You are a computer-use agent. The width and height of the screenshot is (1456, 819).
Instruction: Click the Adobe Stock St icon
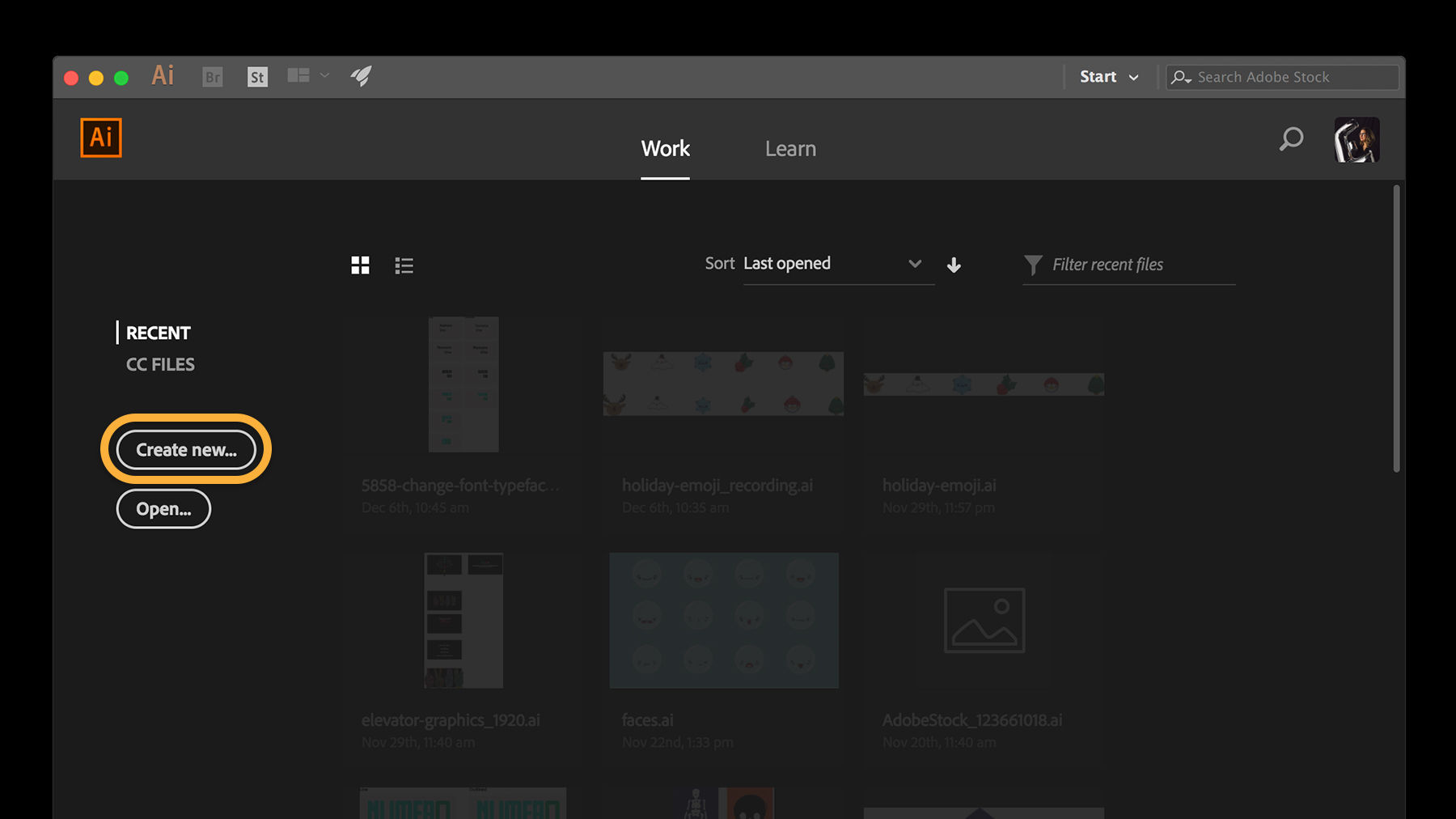pos(256,76)
